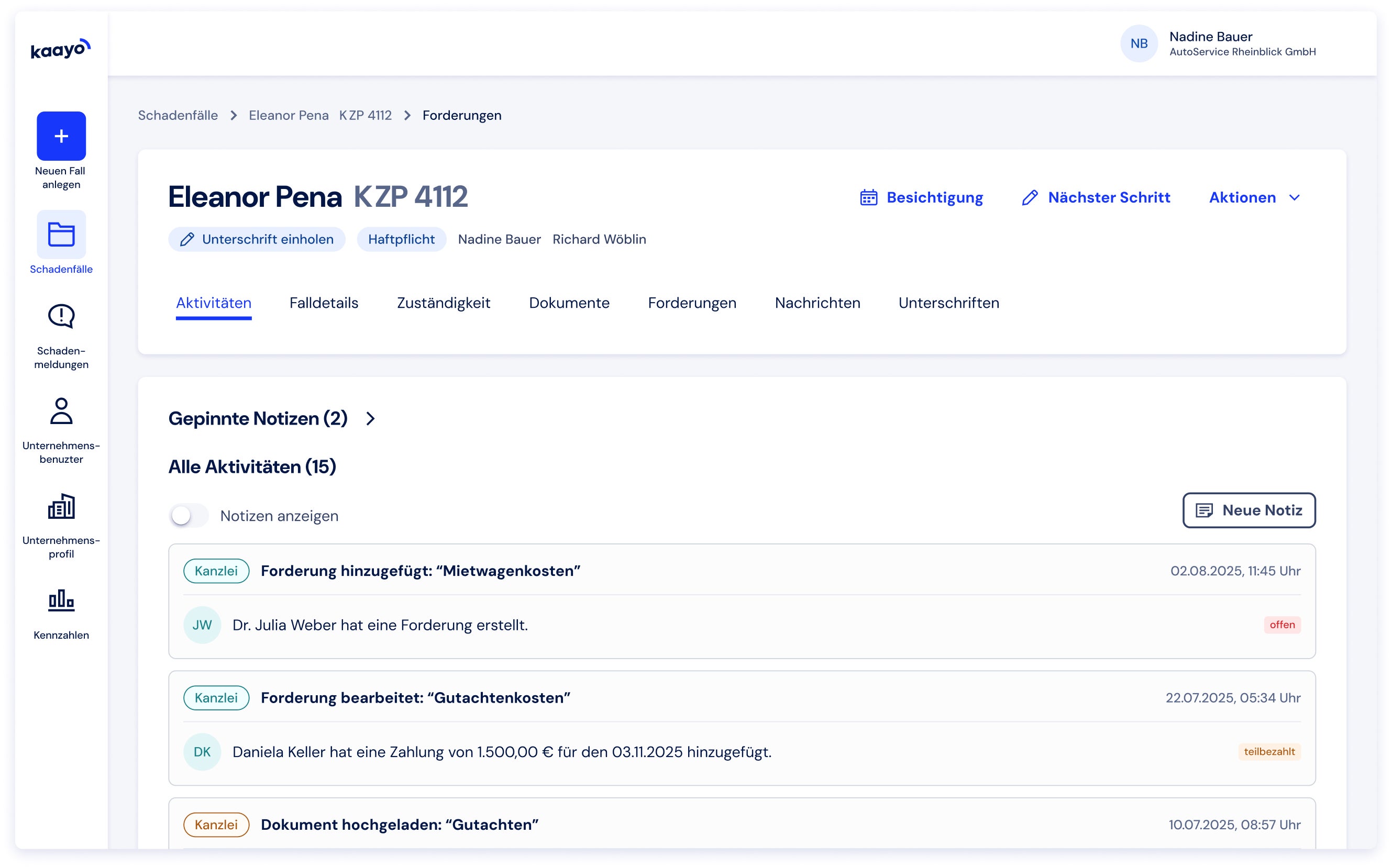The width and height of the screenshot is (1392, 868).
Task: Open the Unterschriften tab
Action: click(948, 303)
